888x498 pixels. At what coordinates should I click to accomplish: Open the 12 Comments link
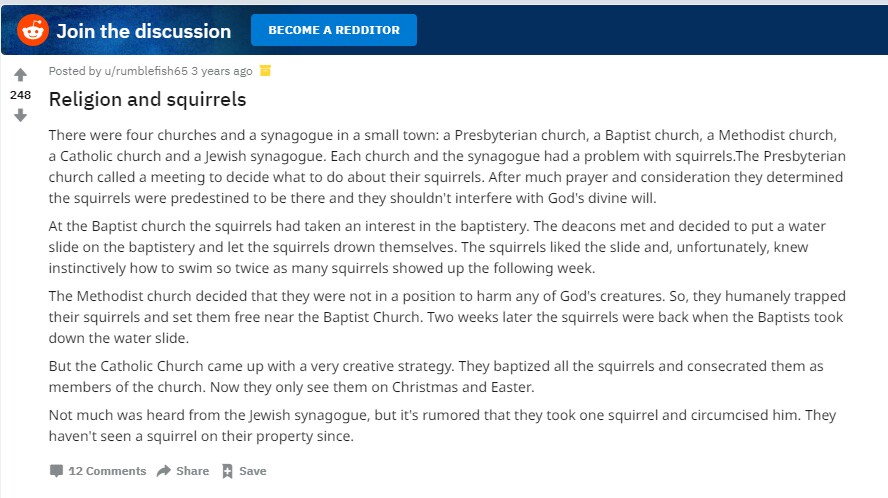pos(107,471)
